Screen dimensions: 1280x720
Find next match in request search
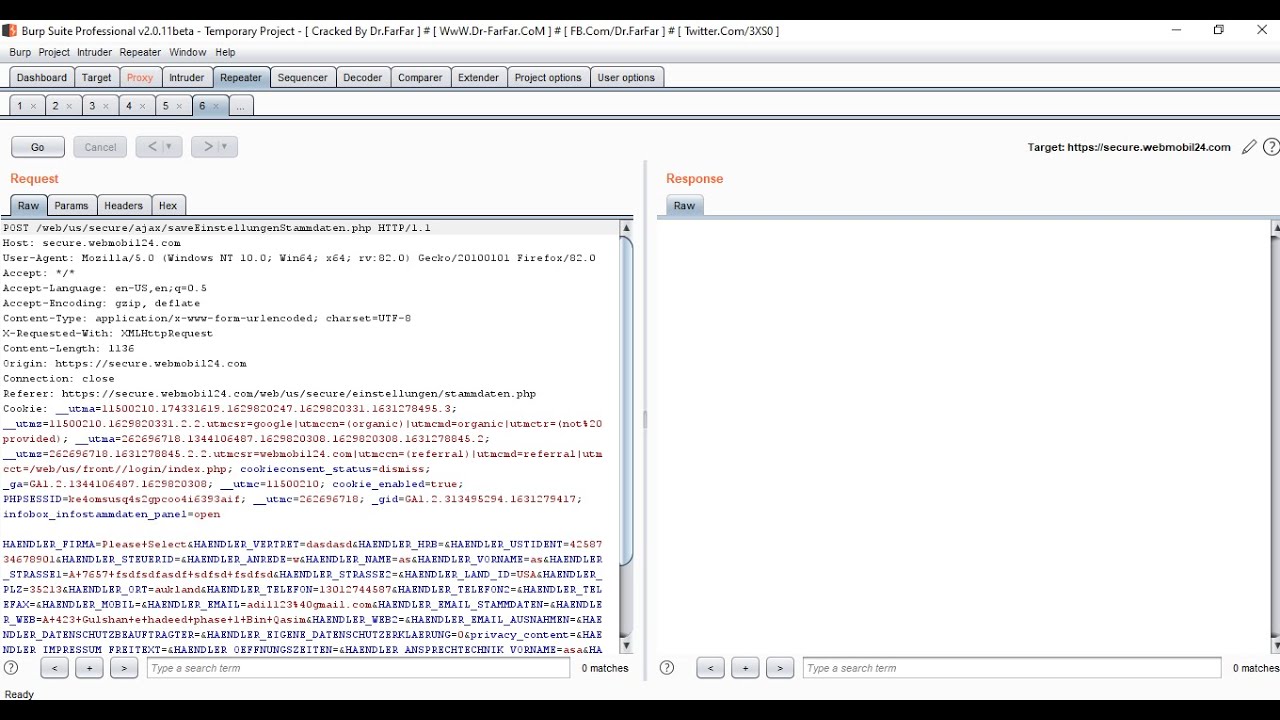pyautogui.click(x=124, y=668)
